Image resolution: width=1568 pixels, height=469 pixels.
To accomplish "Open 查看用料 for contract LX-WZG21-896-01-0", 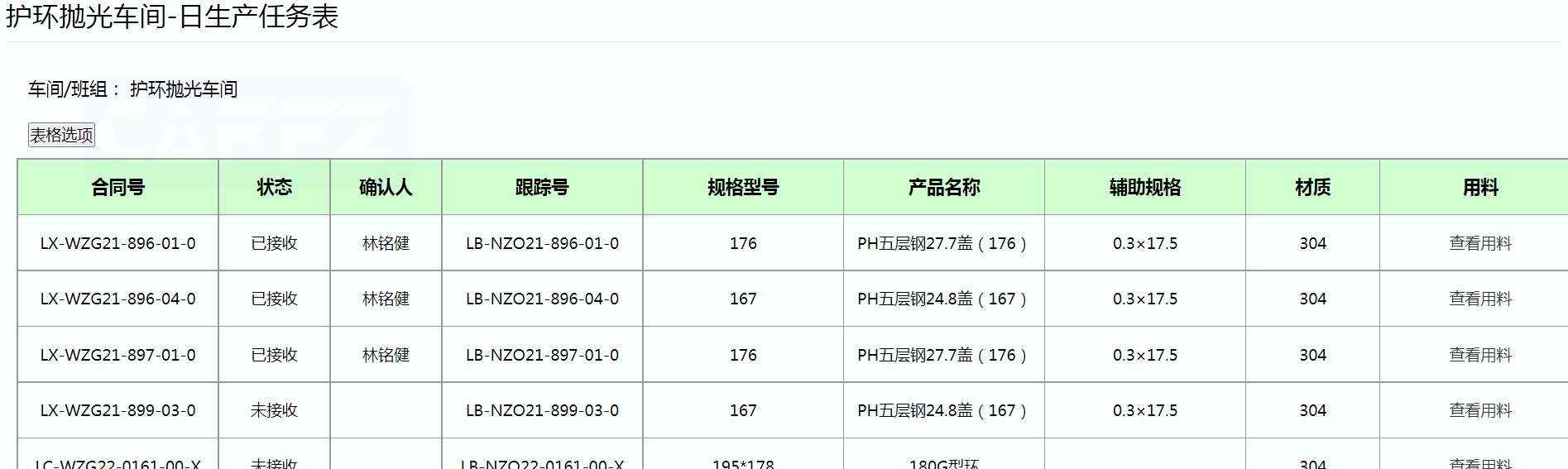I will tap(1479, 243).
